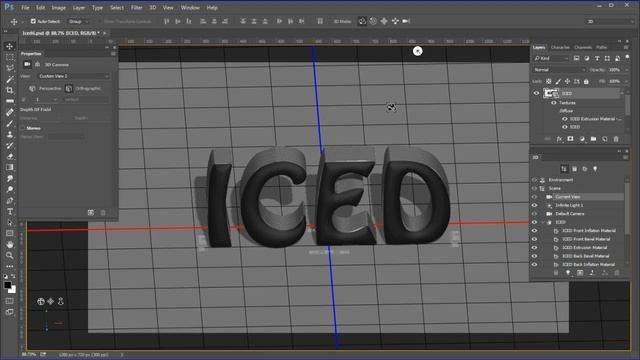Filter 3D panel by Materials
Screen dimensions: 640x360
(x=585, y=169)
